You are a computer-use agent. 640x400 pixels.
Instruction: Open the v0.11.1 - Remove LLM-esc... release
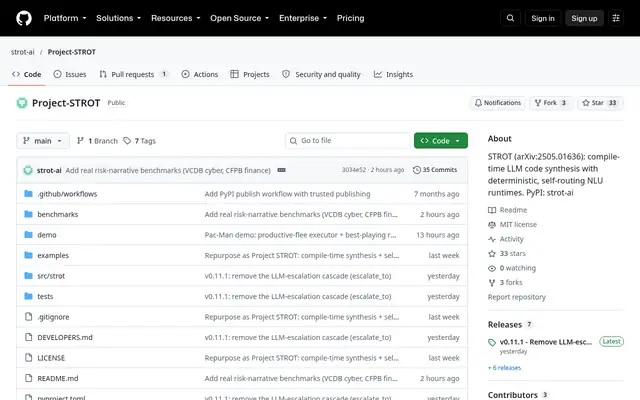(546, 342)
